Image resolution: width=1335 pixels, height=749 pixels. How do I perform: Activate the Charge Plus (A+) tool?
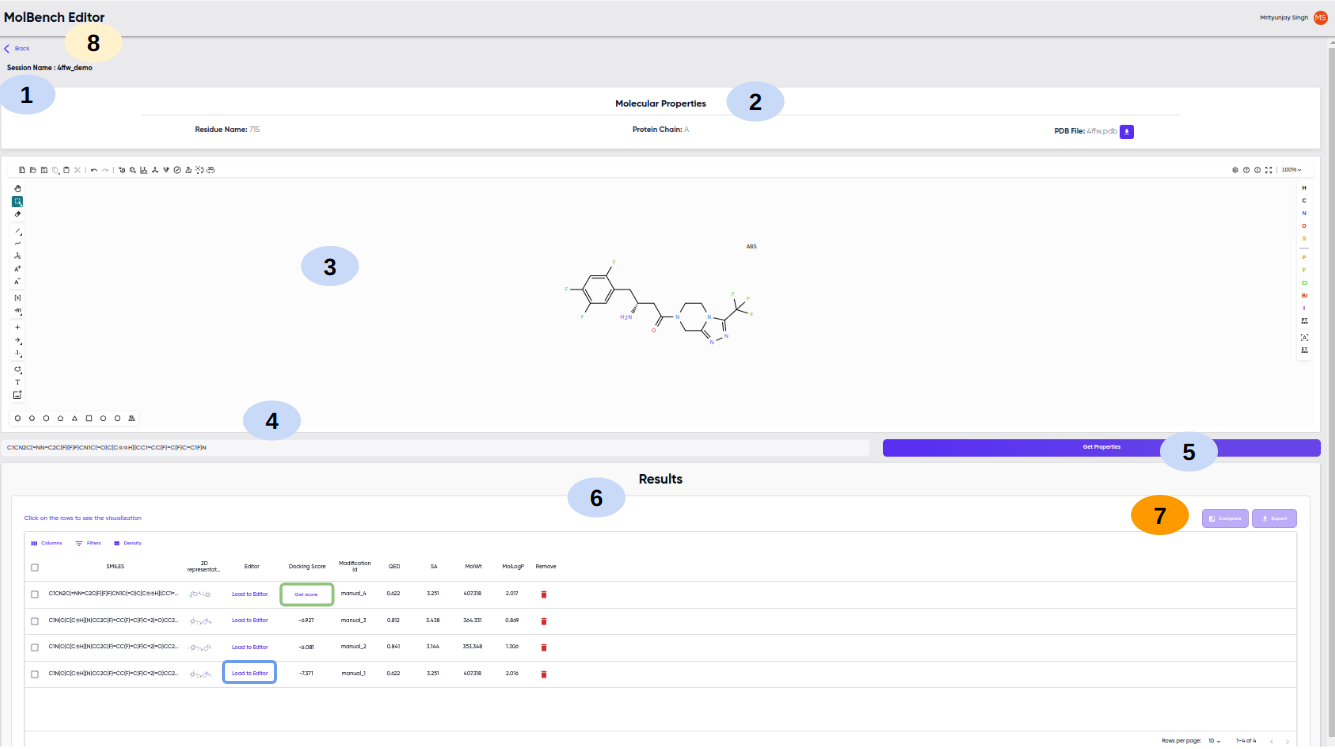click(17, 268)
